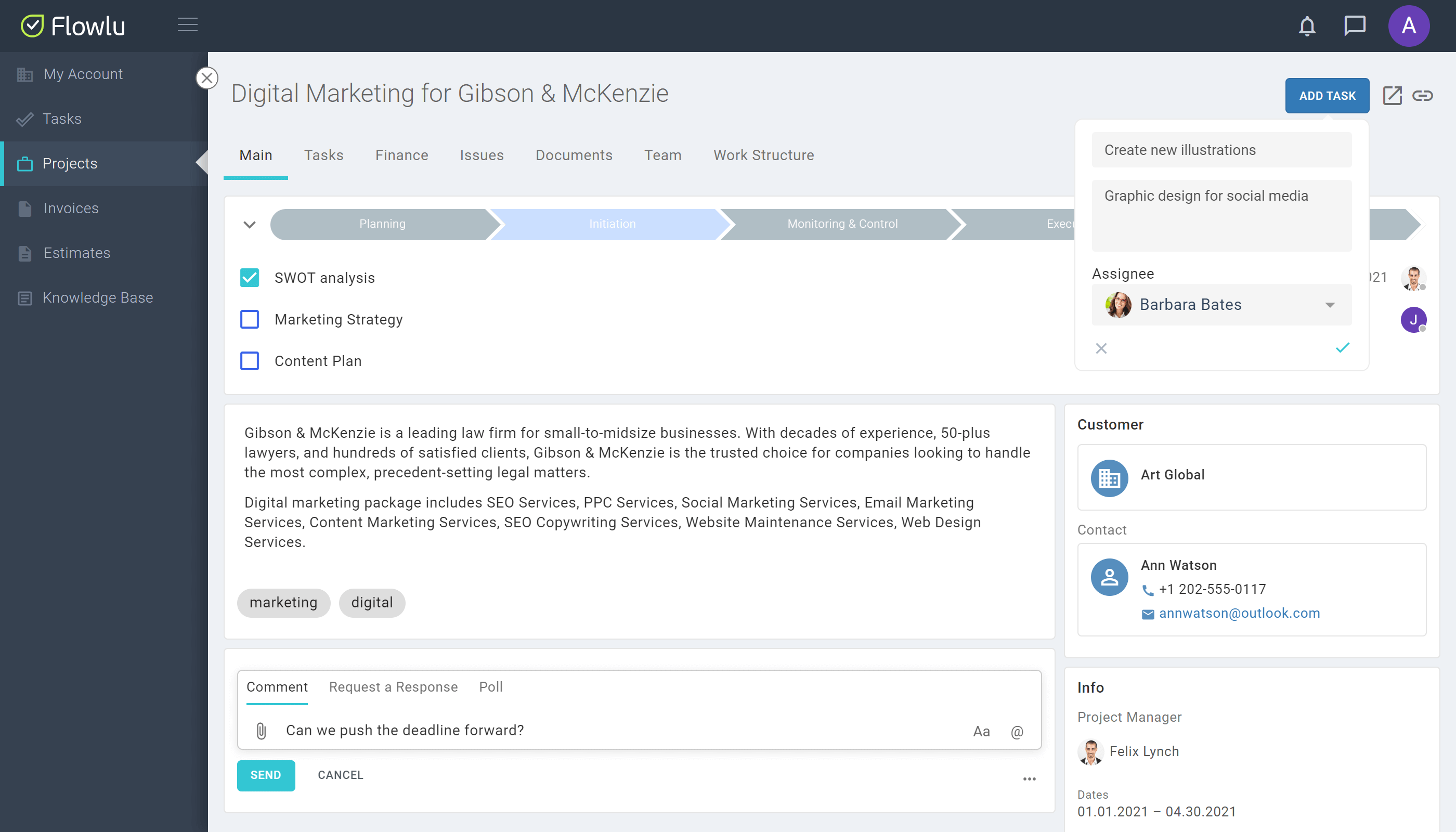Attach a file using the paperclip icon
Image resolution: width=1456 pixels, height=832 pixels.
(x=261, y=730)
